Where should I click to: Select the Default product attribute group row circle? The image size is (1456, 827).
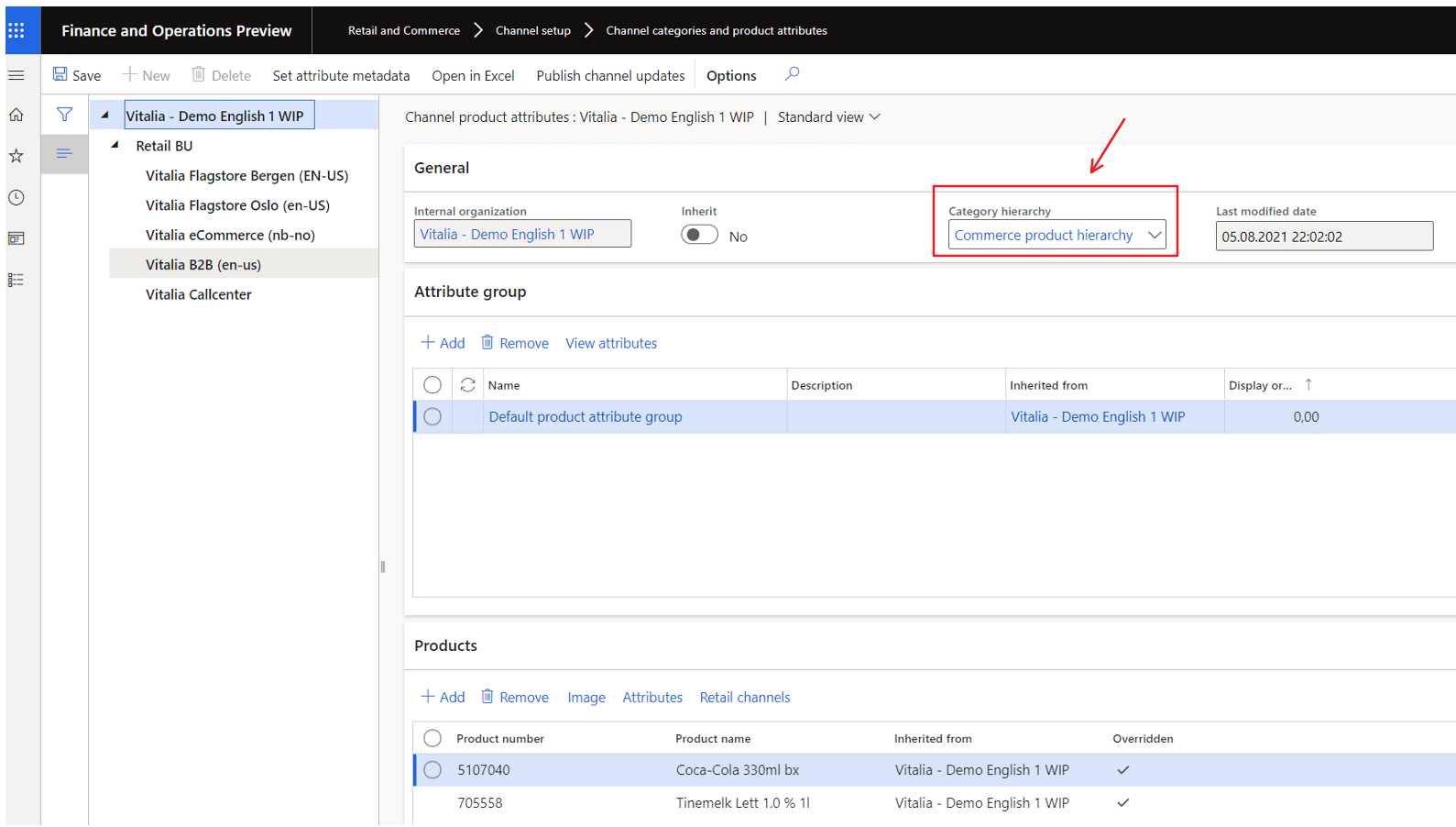click(432, 417)
